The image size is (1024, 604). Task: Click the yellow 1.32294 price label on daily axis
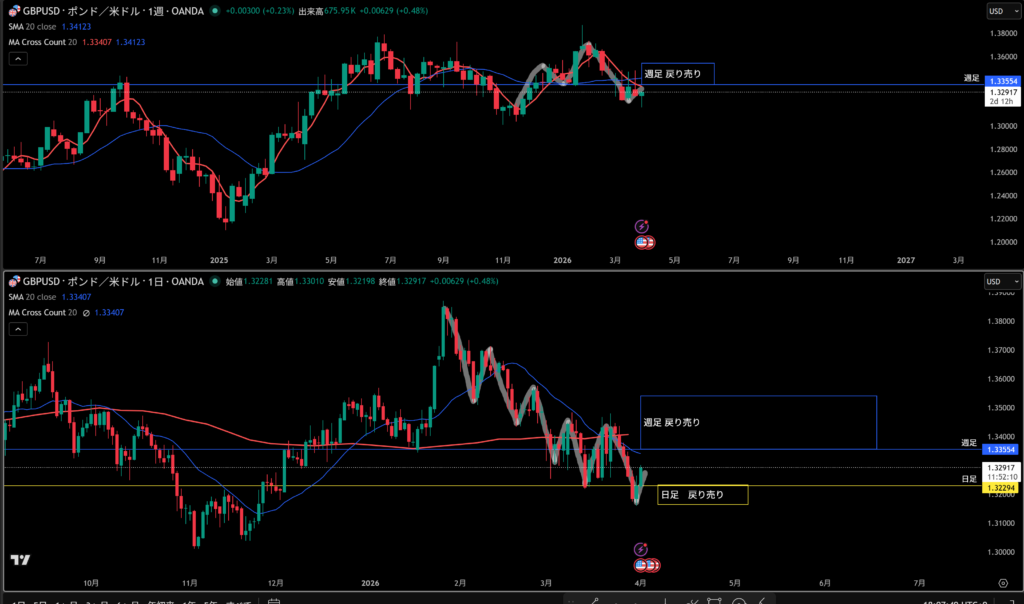[x=1001, y=486]
